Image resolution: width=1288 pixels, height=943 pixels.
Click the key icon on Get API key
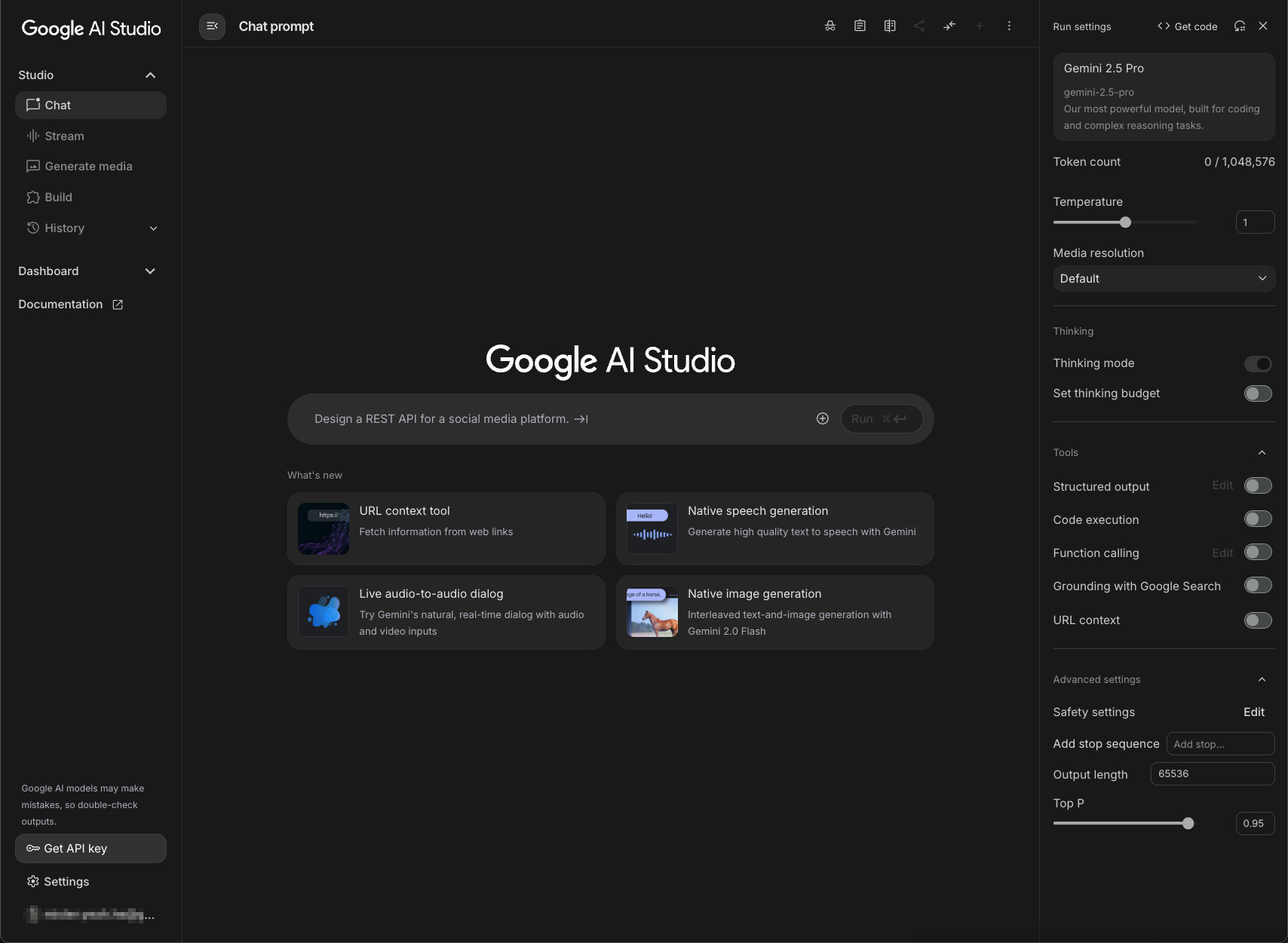coord(33,848)
